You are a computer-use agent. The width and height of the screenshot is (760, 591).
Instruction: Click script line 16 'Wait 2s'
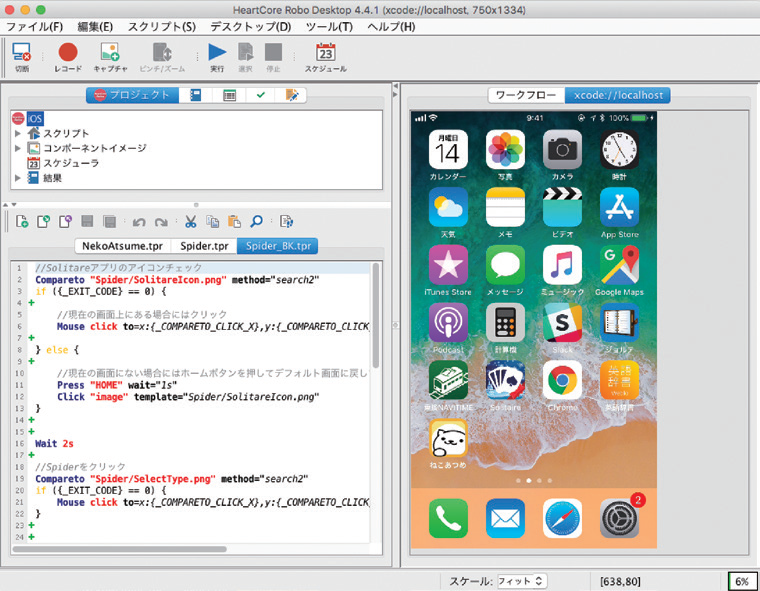pos(54,443)
